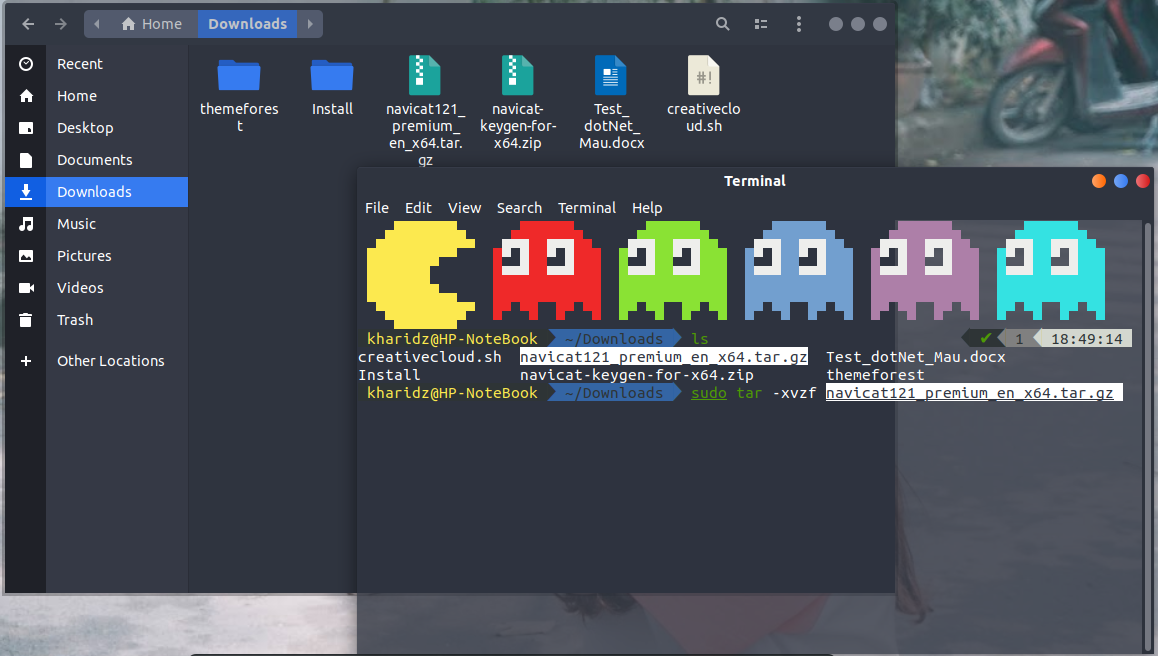
Task: Open the Terminal File menu
Action: tap(377, 208)
